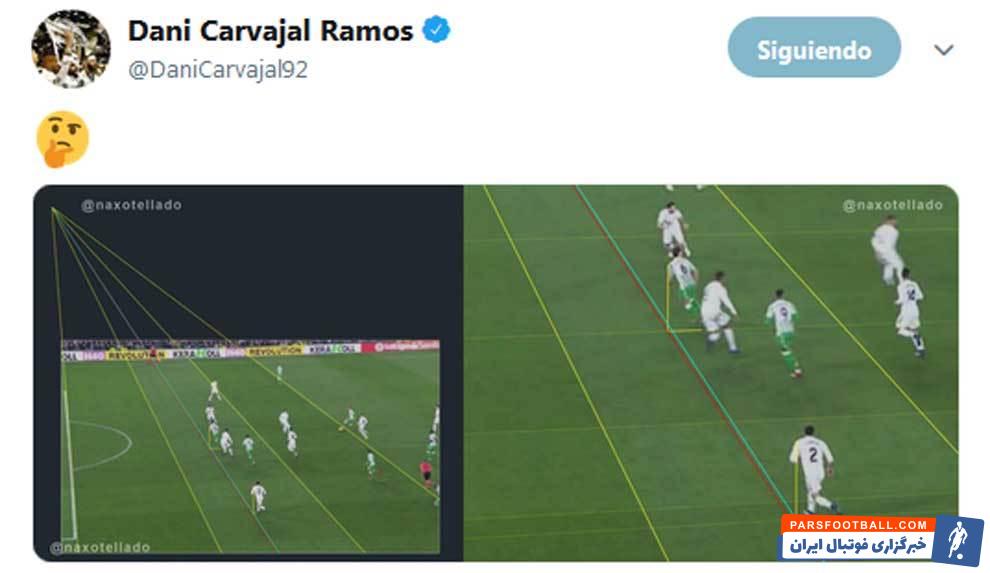Click @naxotellado watermark at bottom left

pos(100,547)
